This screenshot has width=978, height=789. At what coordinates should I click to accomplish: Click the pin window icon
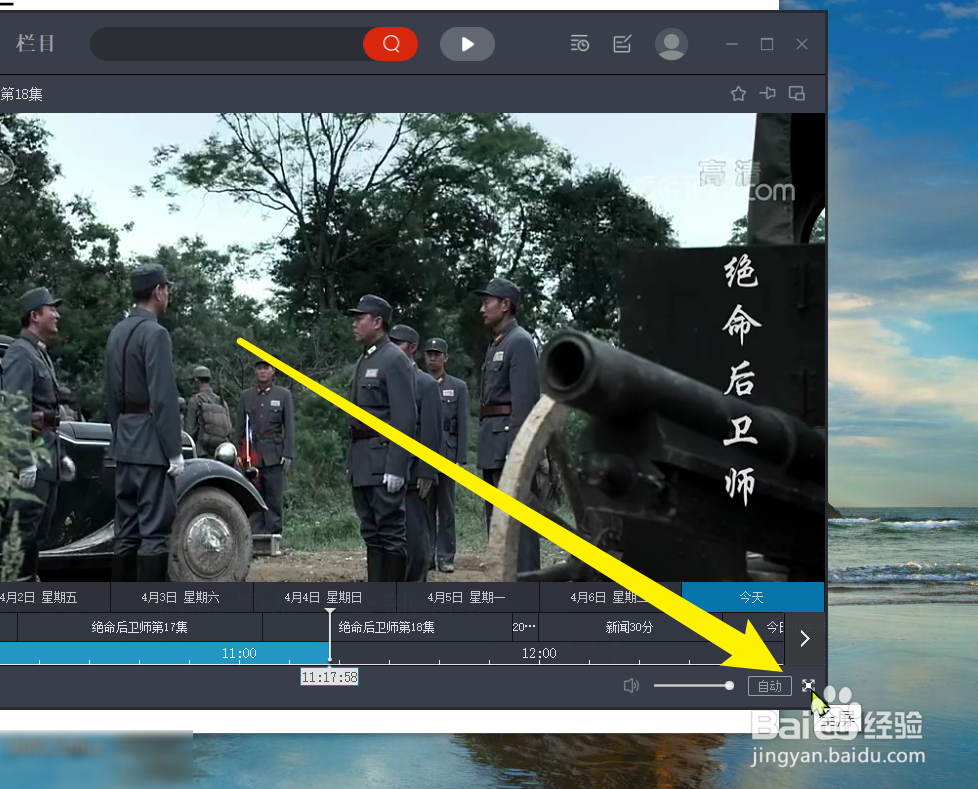tap(768, 94)
